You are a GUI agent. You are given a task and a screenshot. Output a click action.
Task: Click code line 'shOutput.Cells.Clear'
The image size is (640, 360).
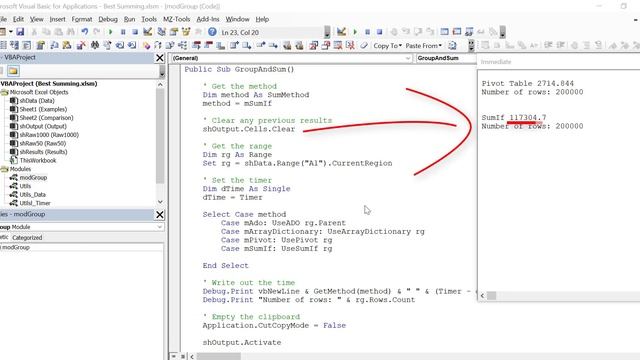pyautogui.click(x=249, y=129)
